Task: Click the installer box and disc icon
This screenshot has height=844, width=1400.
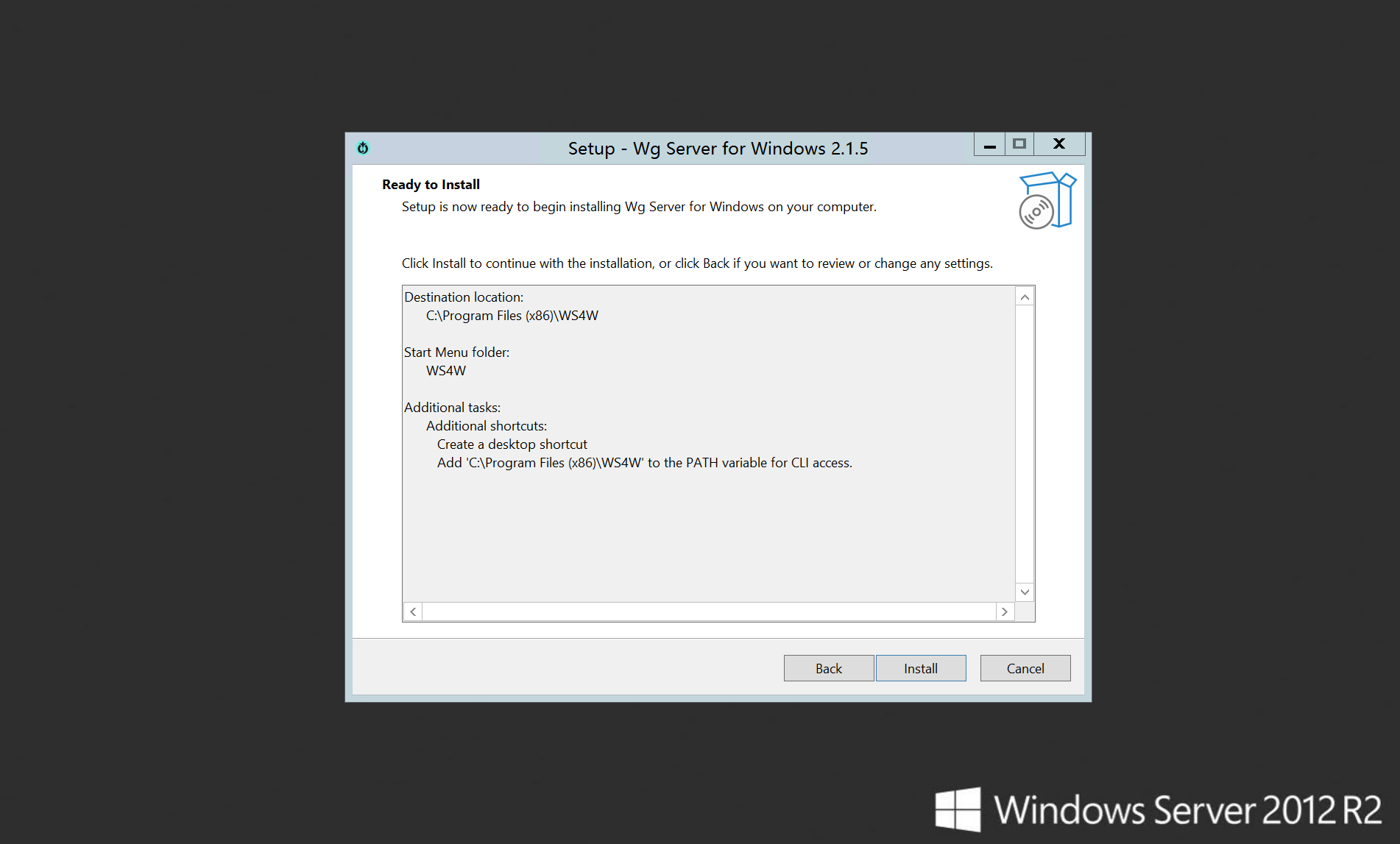Action: tap(1046, 200)
